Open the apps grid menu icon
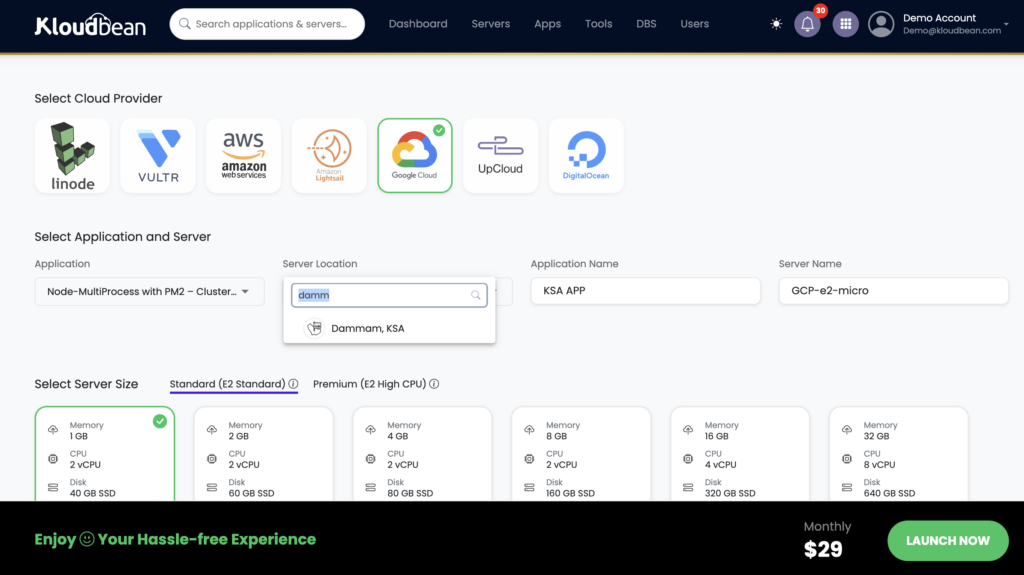The width and height of the screenshot is (1024, 575). pos(845,24)
